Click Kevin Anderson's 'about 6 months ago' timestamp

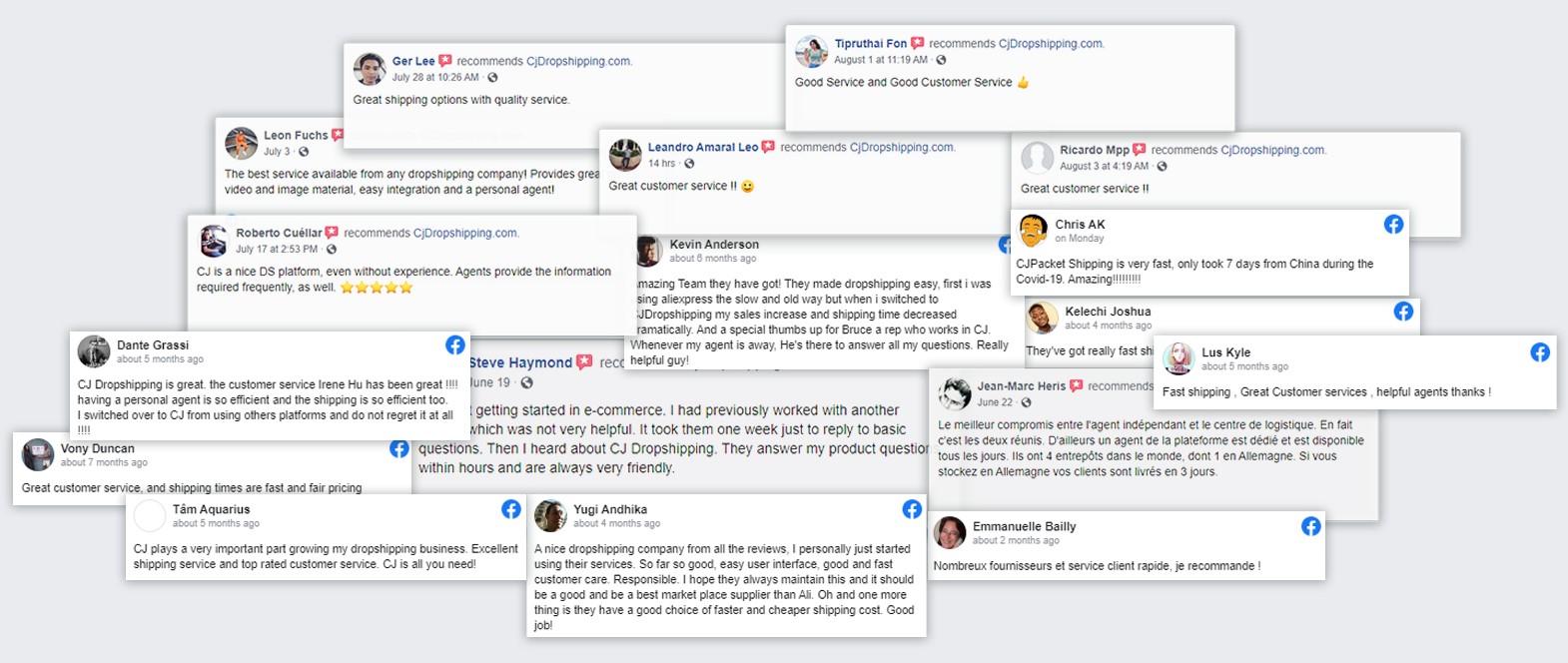tap(713, 259)
